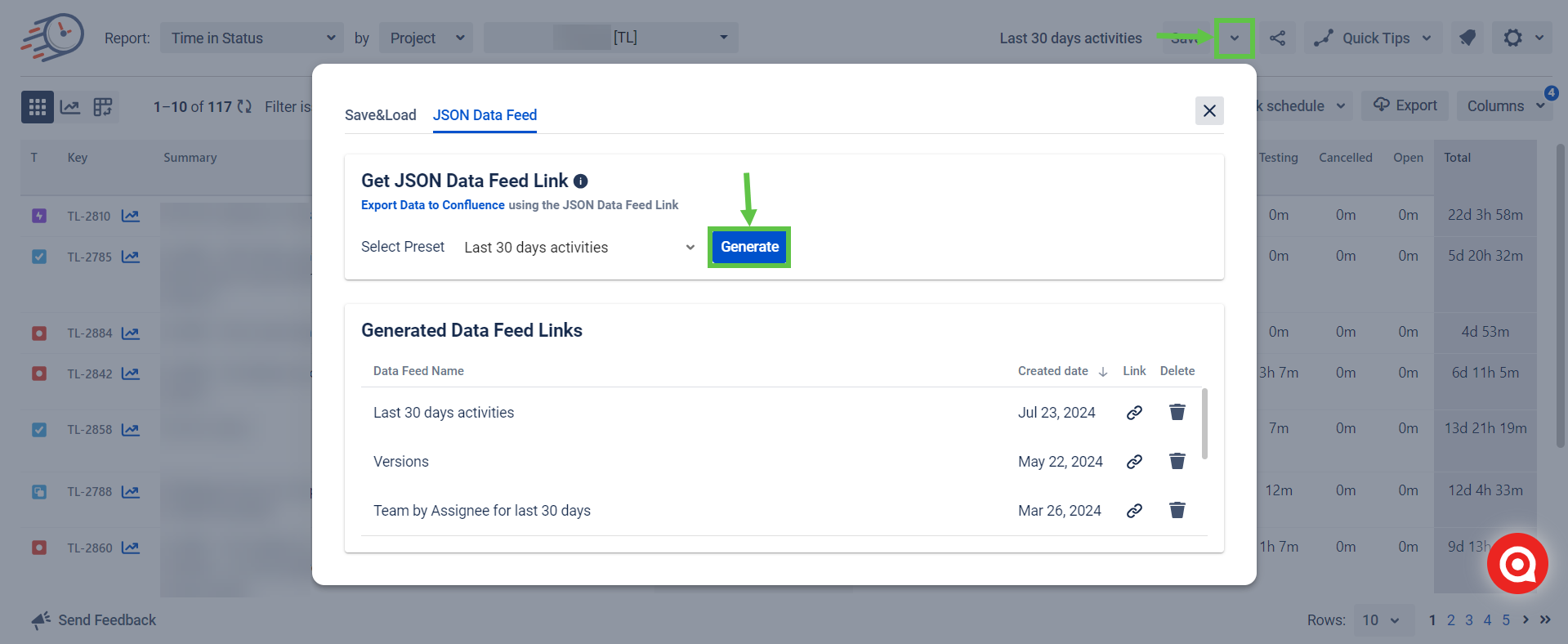The height and width of the screenshot is (644, 1568).
Task: Open the chart icon next to TL-2810
Action: [131, 216]
